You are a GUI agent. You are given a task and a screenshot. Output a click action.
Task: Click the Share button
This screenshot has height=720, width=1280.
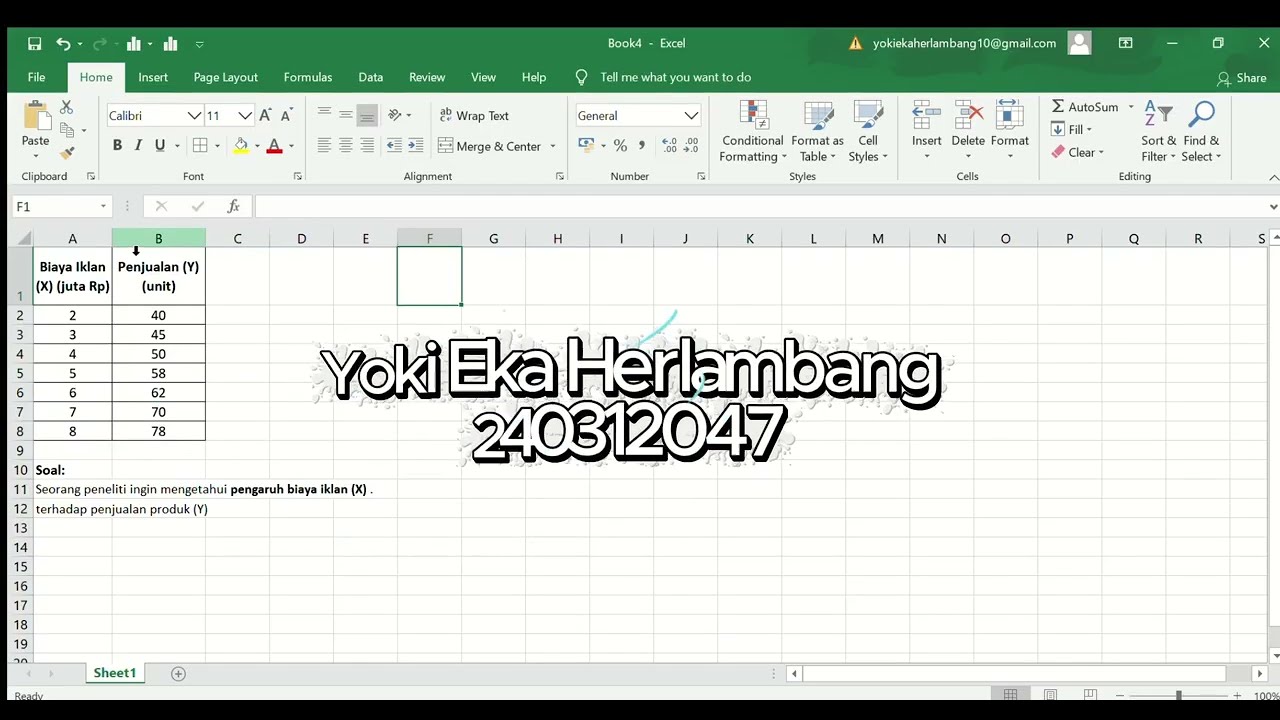coord(1241,78)
